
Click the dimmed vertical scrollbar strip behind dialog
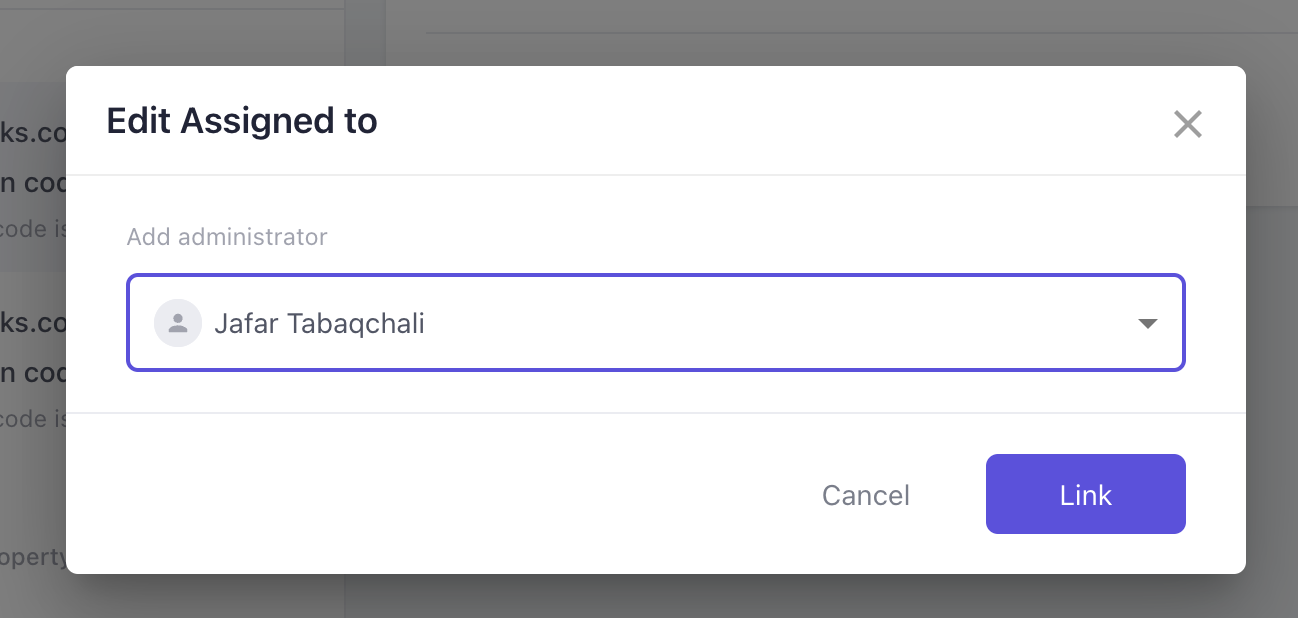pyautogui.click(x=365, y=33)
